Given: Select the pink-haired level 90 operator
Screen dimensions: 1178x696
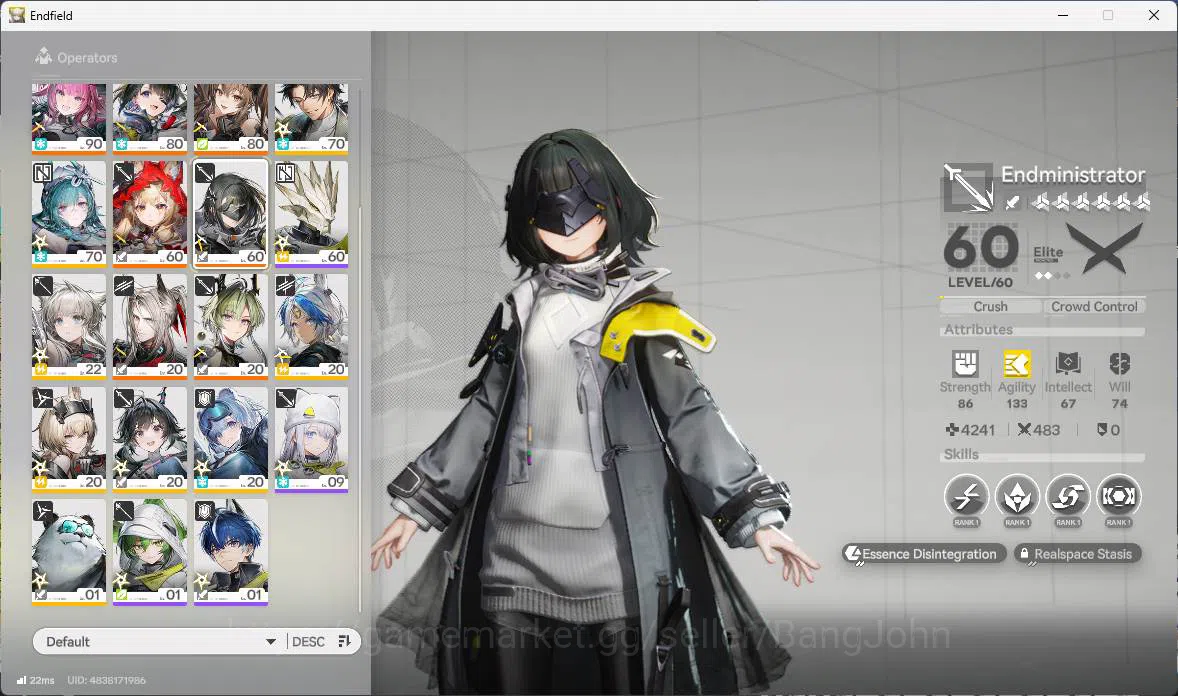Looking at the screenshot, I should 68,118.
